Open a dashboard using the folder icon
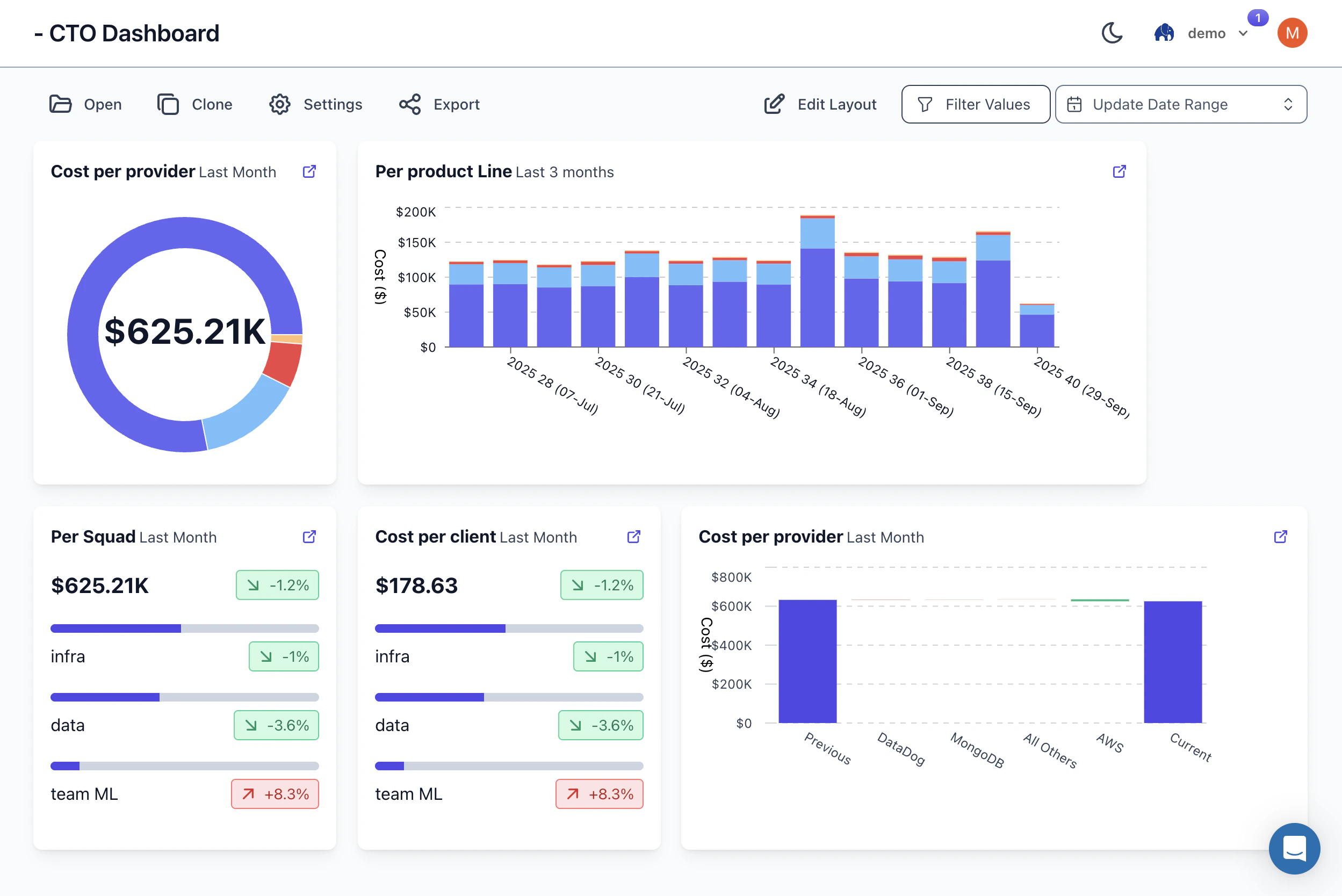 (x=61, y=104)
